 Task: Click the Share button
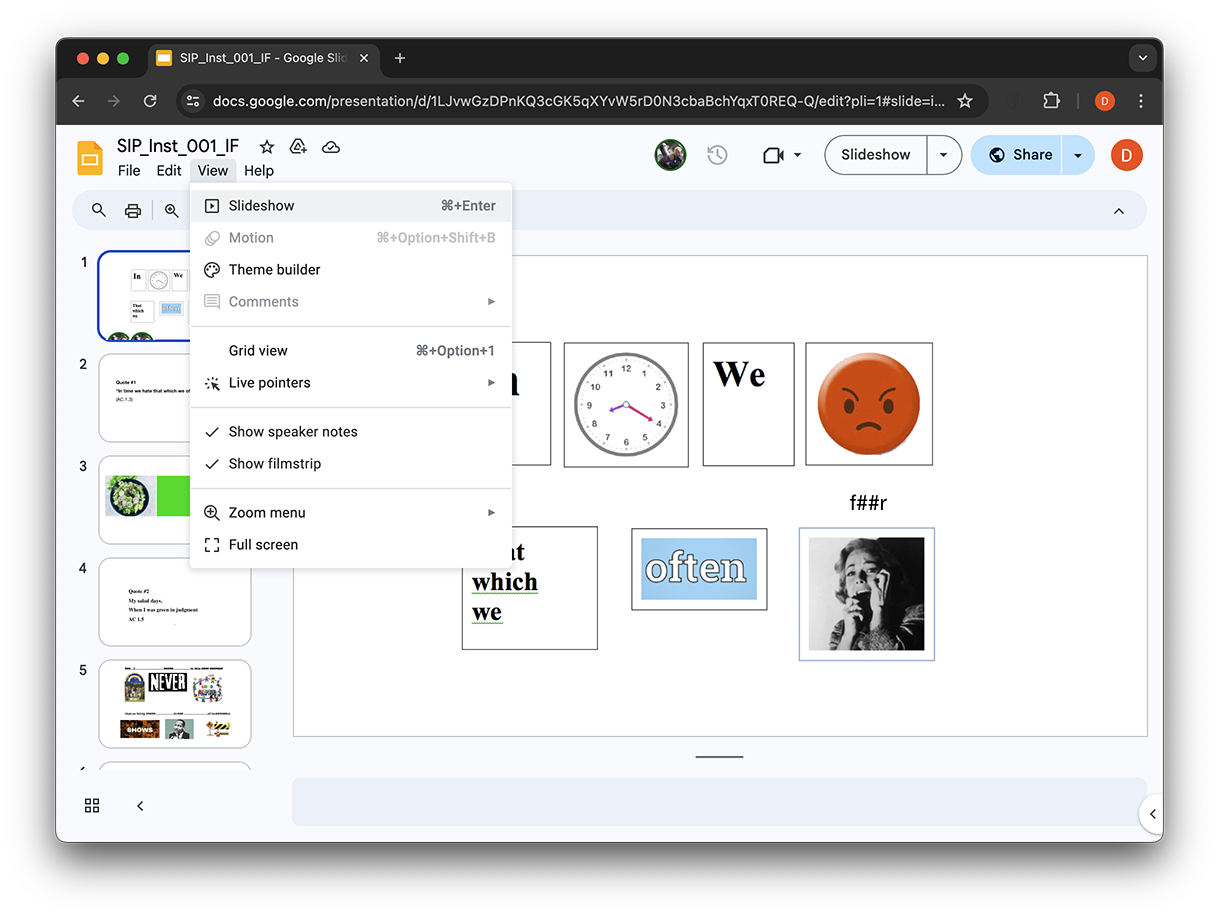(1019, 155)
